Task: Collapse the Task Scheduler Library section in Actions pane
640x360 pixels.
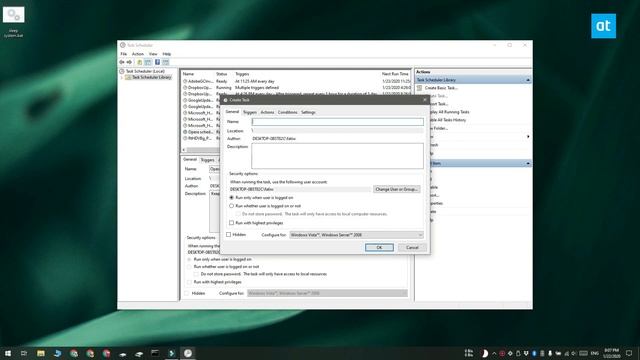Action: pyautogui.click(x=528, y=80)
